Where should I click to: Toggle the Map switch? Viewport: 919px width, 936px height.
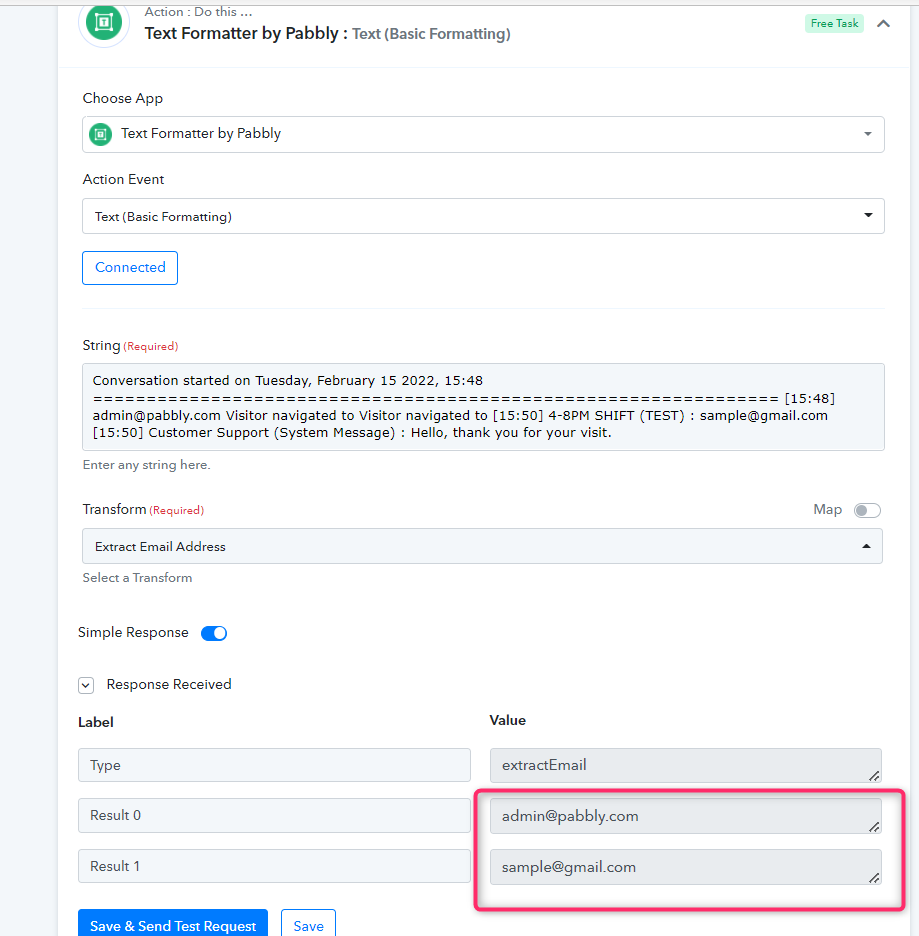[x=867, y=510]
